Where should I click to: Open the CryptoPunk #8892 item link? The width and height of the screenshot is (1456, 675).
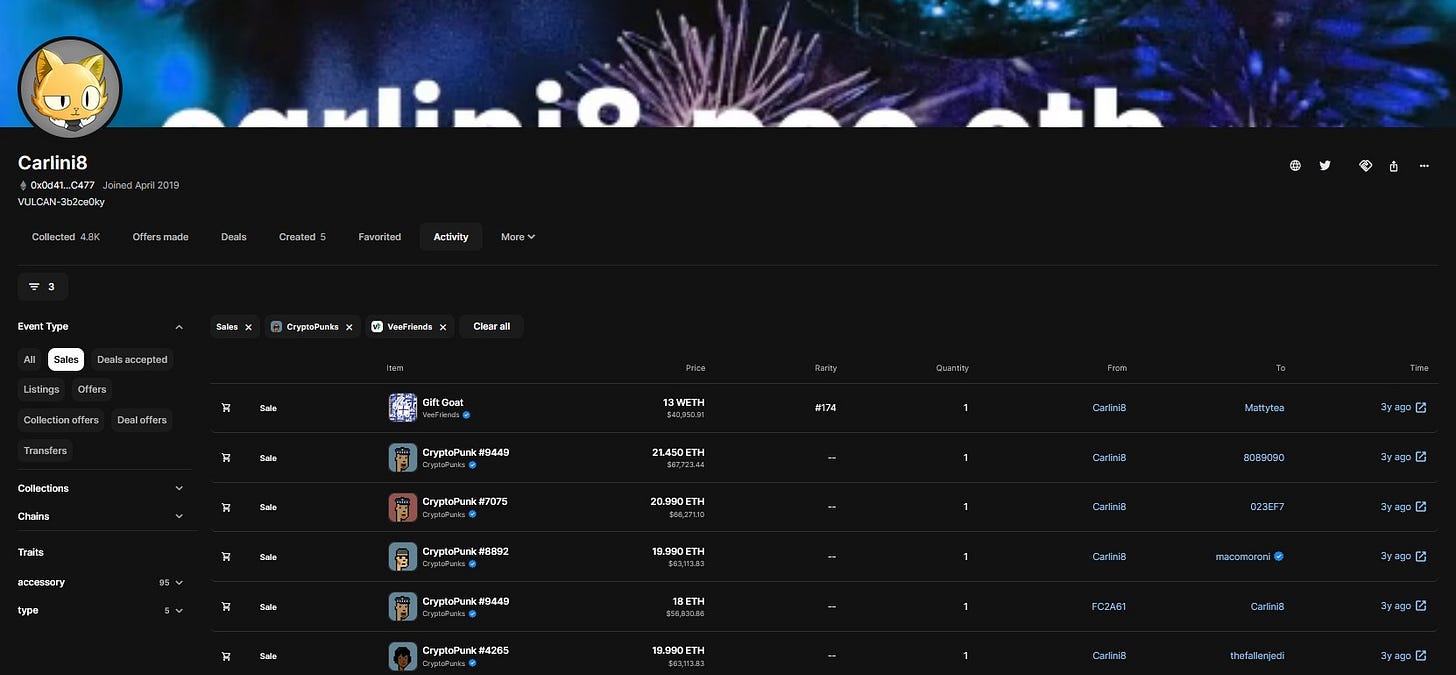click(466, 551)
